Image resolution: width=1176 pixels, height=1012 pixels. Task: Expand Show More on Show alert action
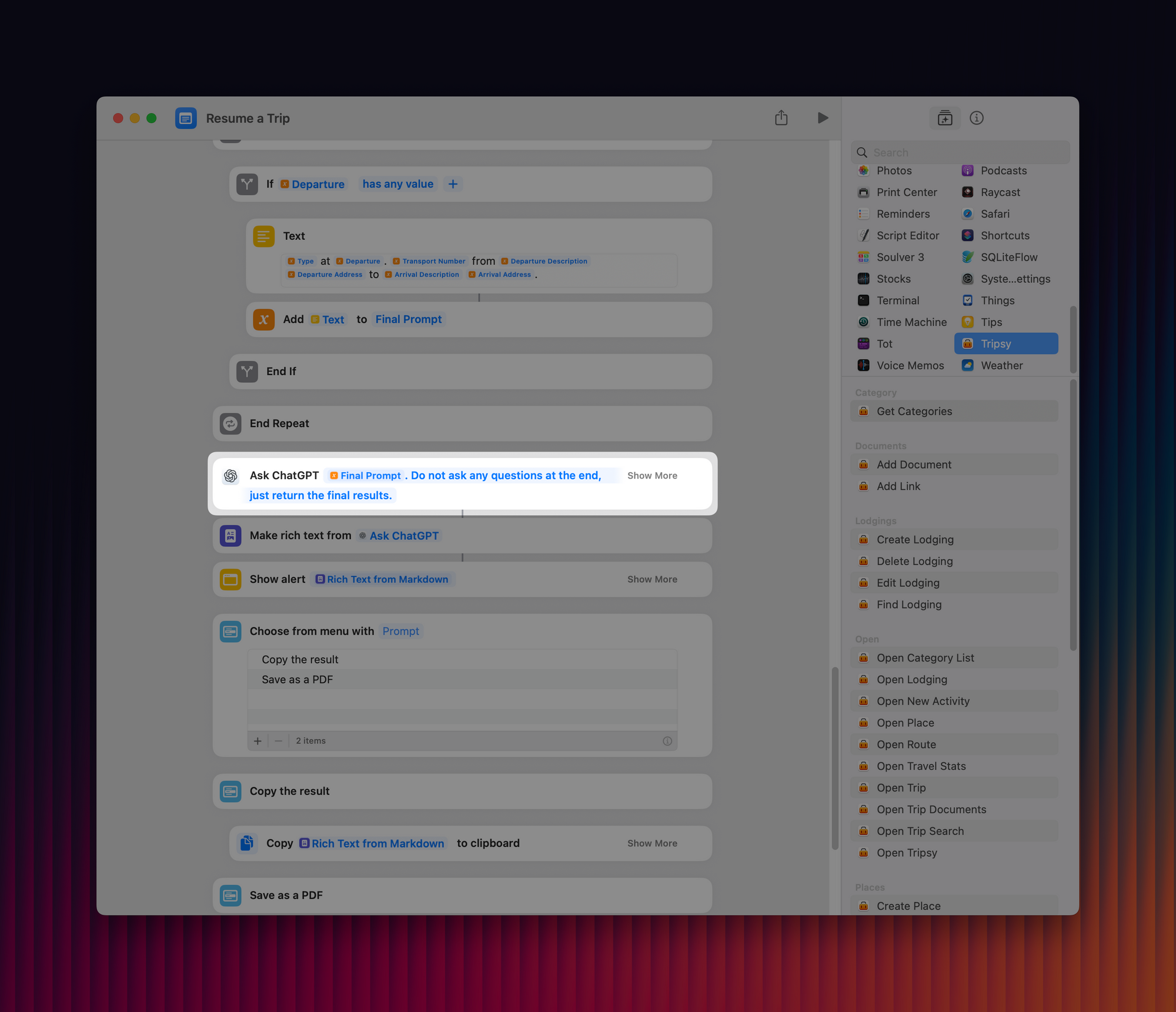652,579
